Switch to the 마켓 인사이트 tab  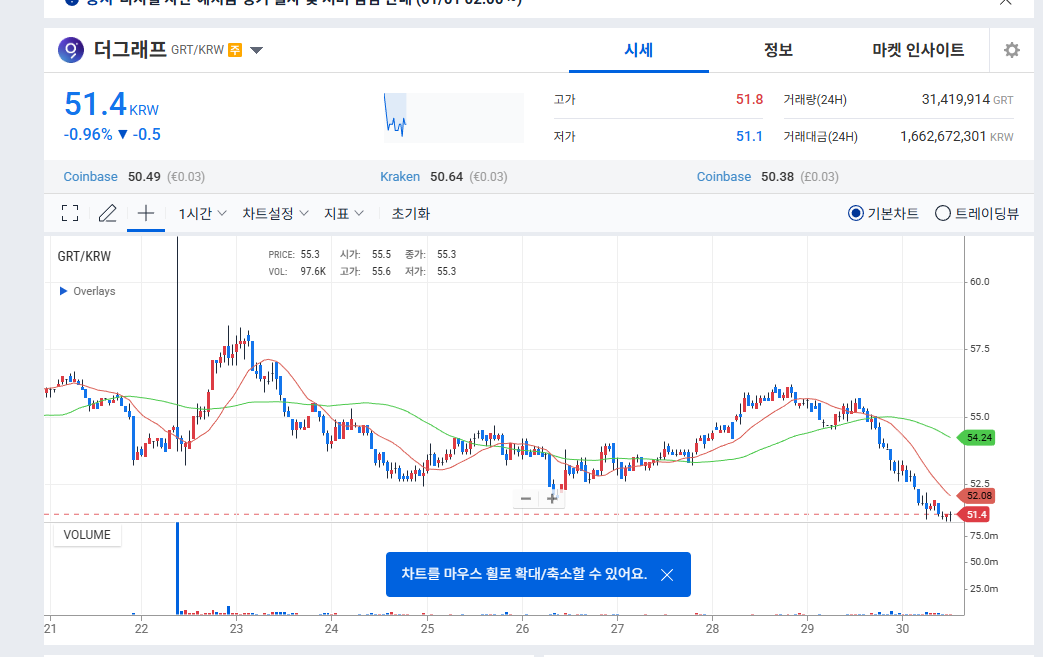click(918, 50)
